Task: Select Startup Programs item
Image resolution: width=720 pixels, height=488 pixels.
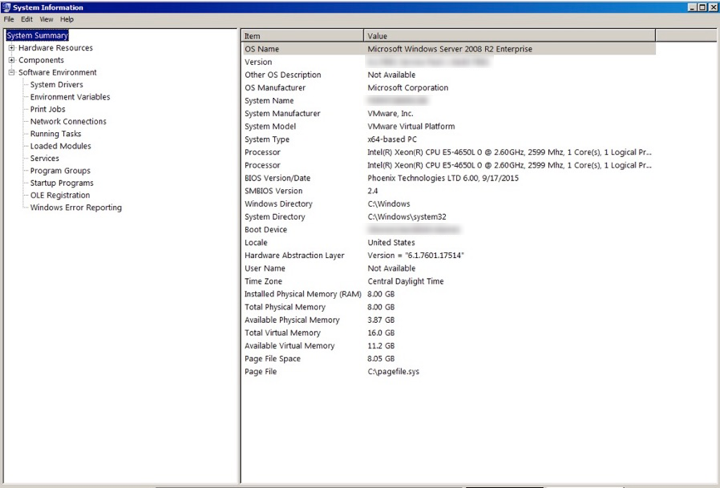Action: tap(61, 183)
